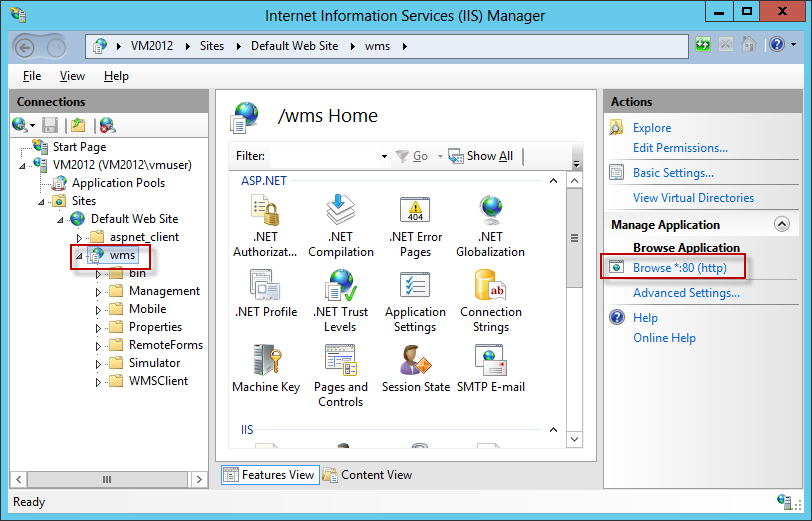Expand the aspnet_client folder node
812x521 pixels.
79,238
